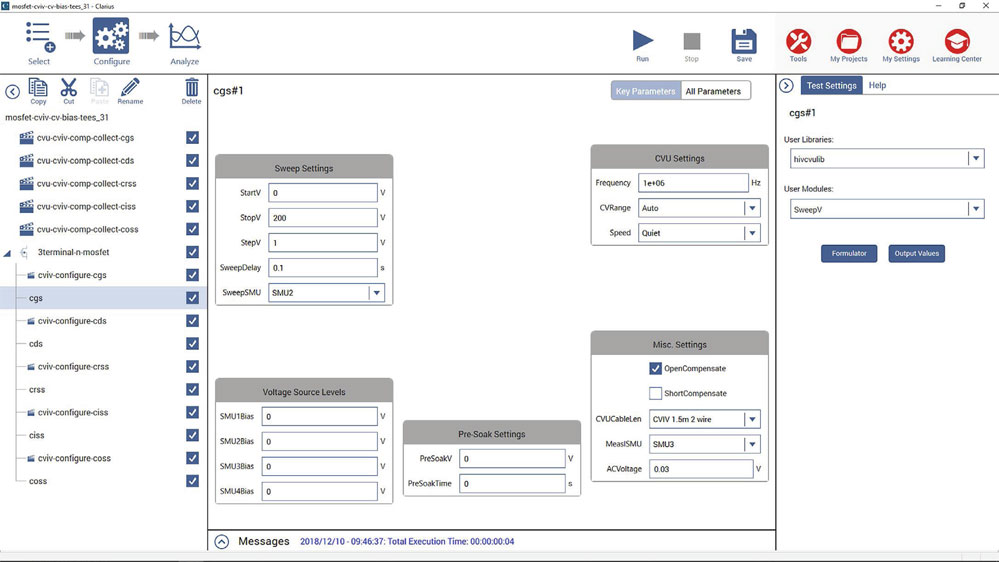
Task: Click the Cut scissors icon
Action: [68, 88]
